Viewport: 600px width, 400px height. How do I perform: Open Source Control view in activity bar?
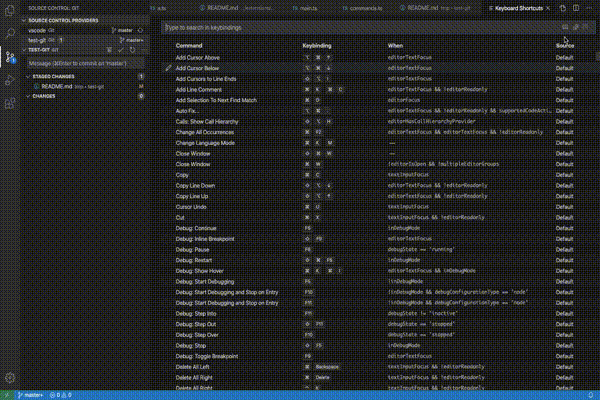coord(10,57)
